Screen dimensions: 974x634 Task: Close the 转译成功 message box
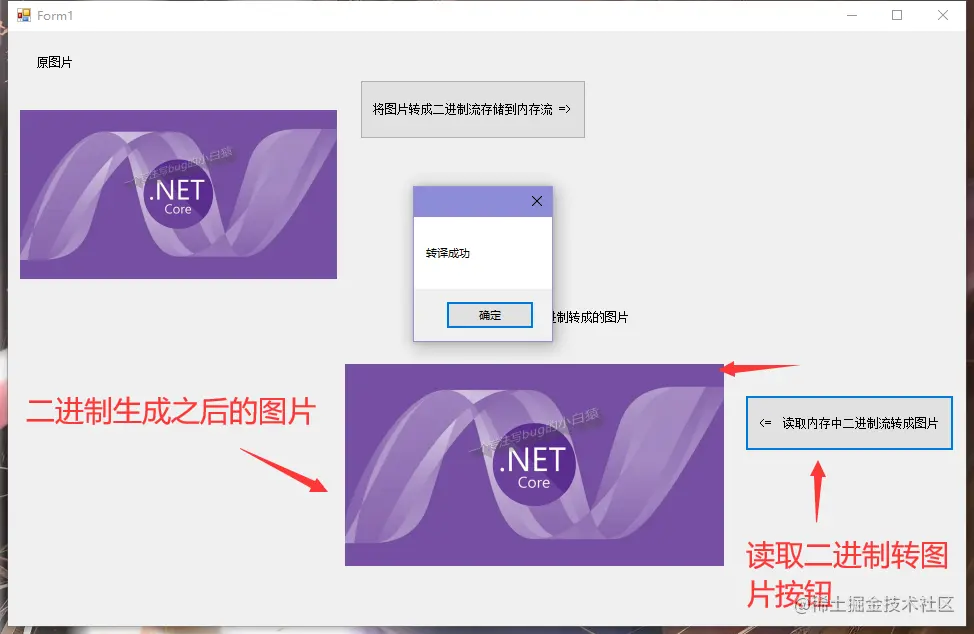point(537,201)
